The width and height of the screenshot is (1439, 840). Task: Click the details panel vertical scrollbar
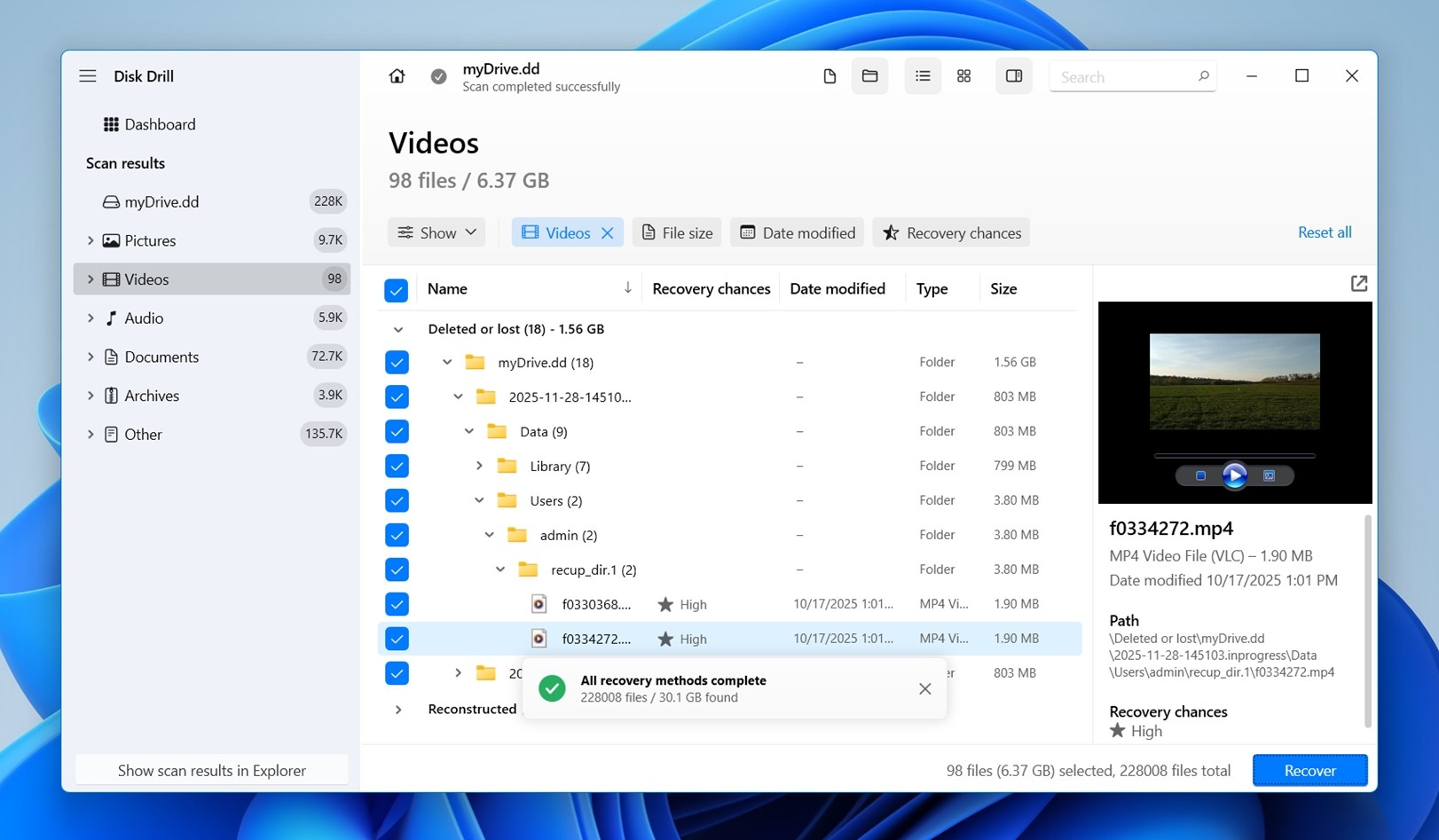(1367, 621)
